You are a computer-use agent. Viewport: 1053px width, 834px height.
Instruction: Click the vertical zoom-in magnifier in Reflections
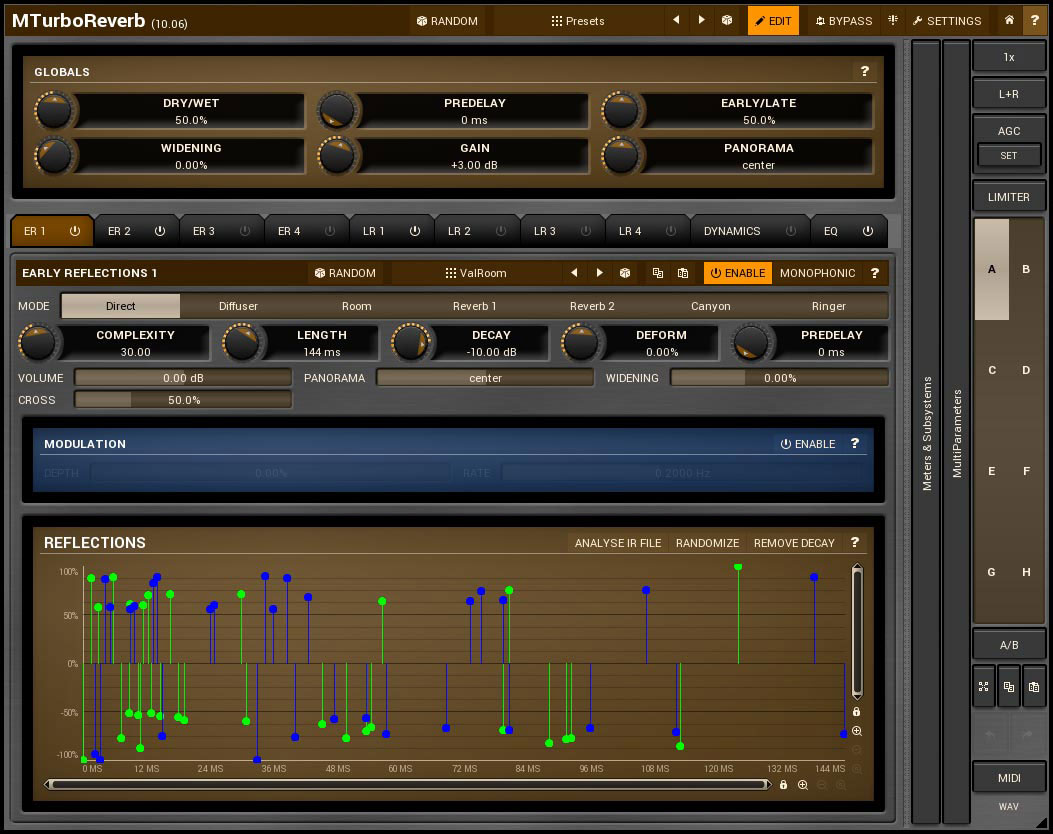[x=857, y=731]
